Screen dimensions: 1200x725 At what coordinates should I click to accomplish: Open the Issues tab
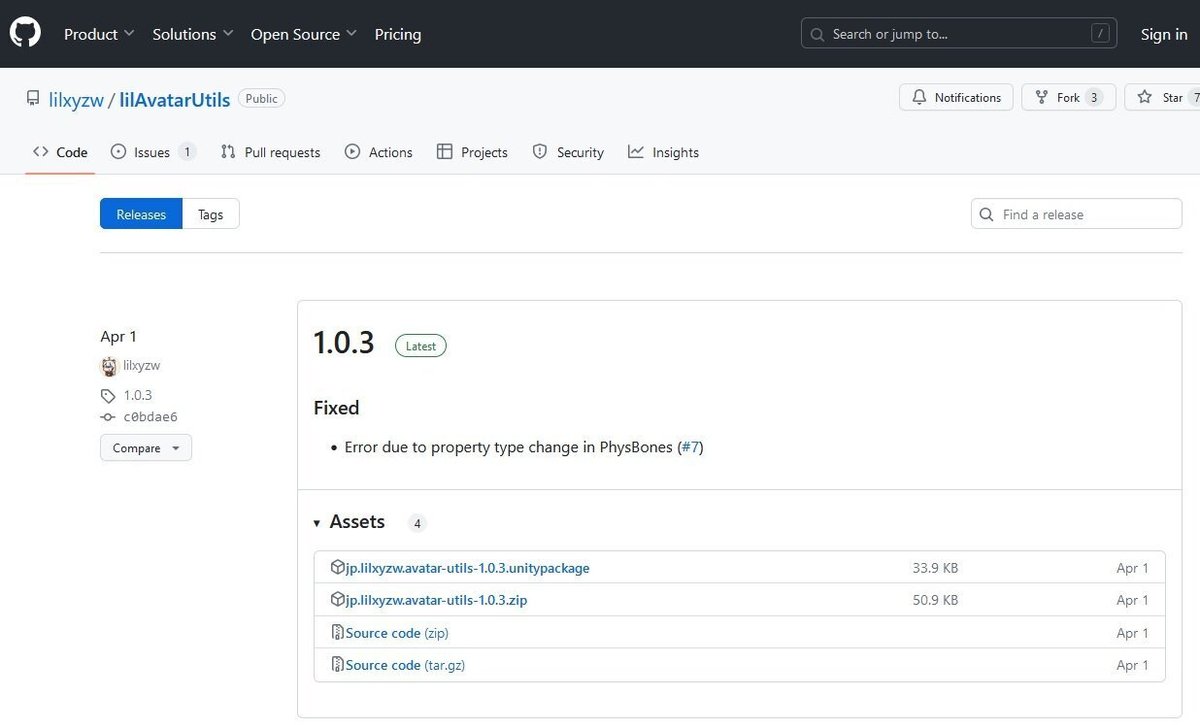[153, 152]
